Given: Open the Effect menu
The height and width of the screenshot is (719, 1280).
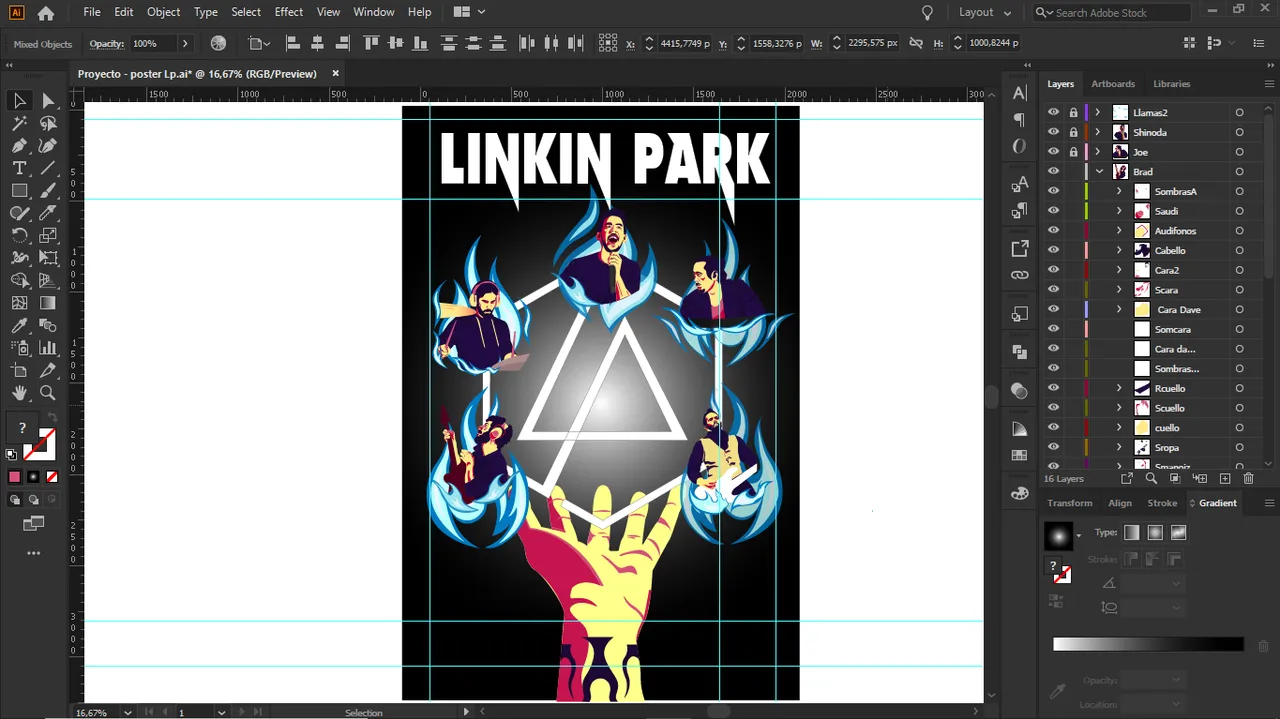Looking at the screenshot, I should 289,12.
